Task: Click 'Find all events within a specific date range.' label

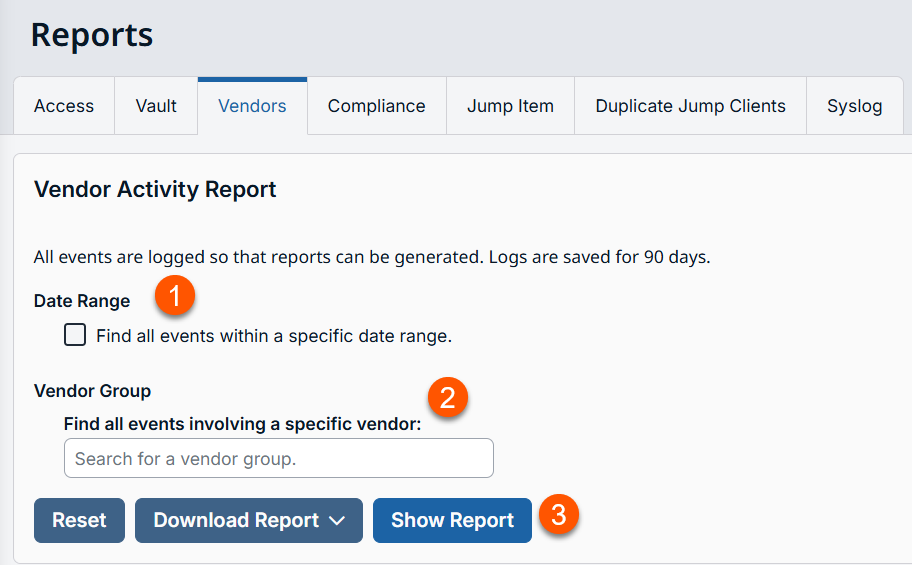Action: click(274, 336)
